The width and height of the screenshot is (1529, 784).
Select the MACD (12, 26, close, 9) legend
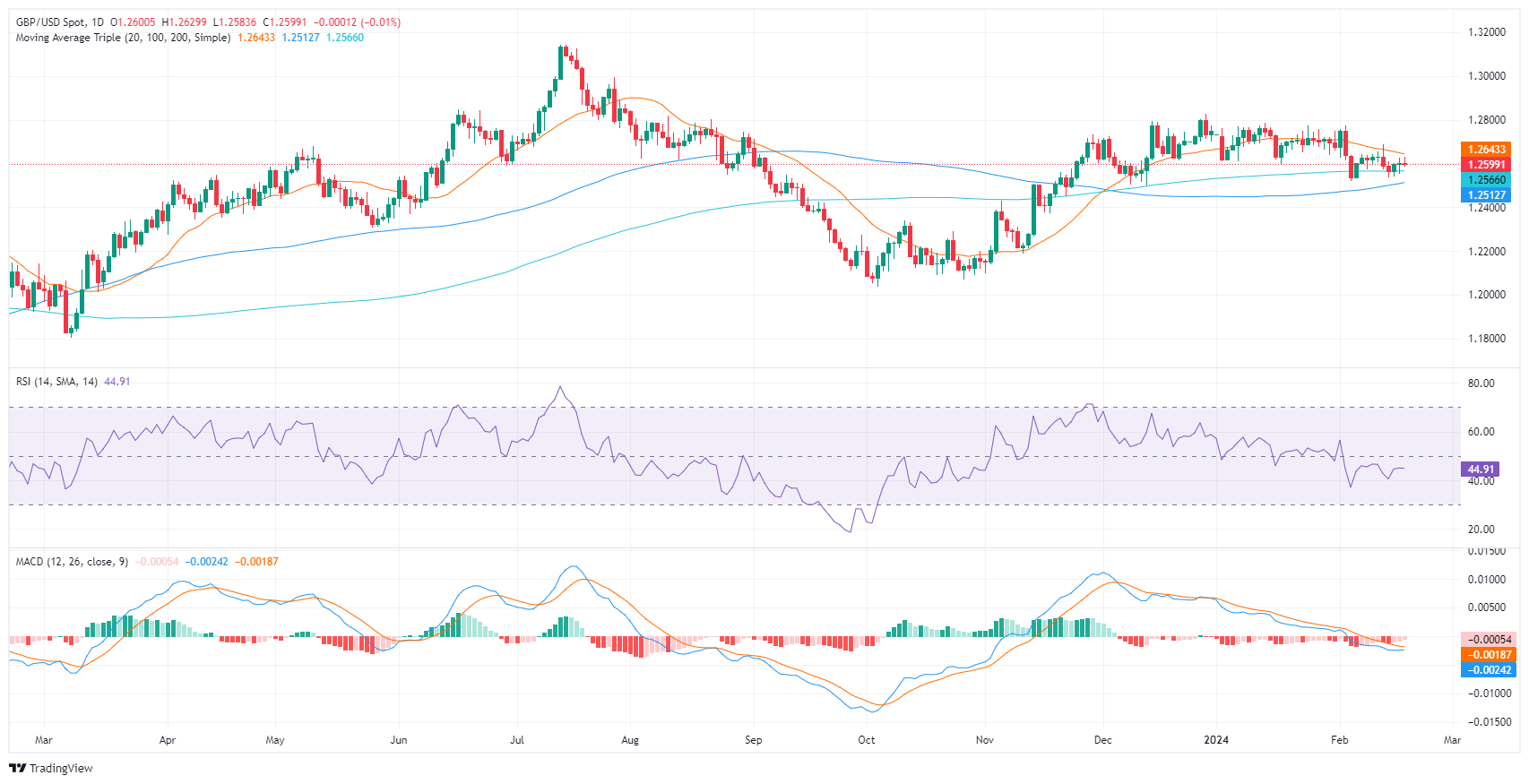click(x=72, y=562)
